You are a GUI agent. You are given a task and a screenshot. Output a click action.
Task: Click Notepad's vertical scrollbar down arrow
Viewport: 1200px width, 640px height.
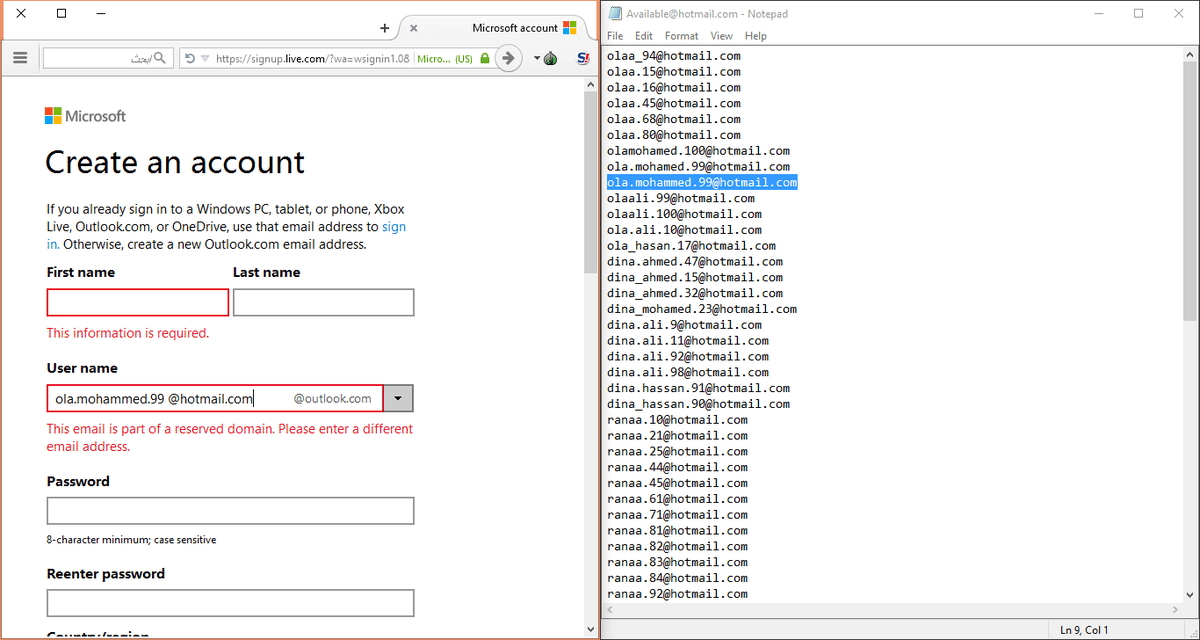coord(1189,594)
